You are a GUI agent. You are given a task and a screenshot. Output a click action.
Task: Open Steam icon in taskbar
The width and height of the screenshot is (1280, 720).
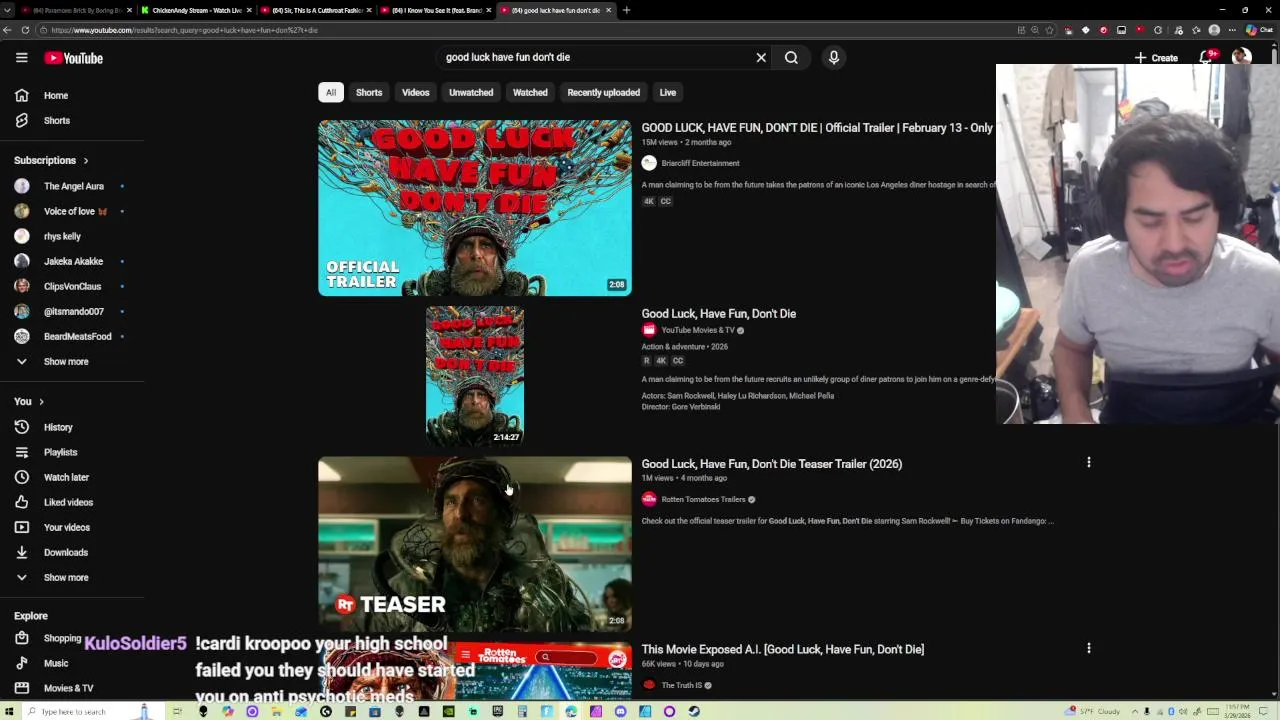coord(694,711)
